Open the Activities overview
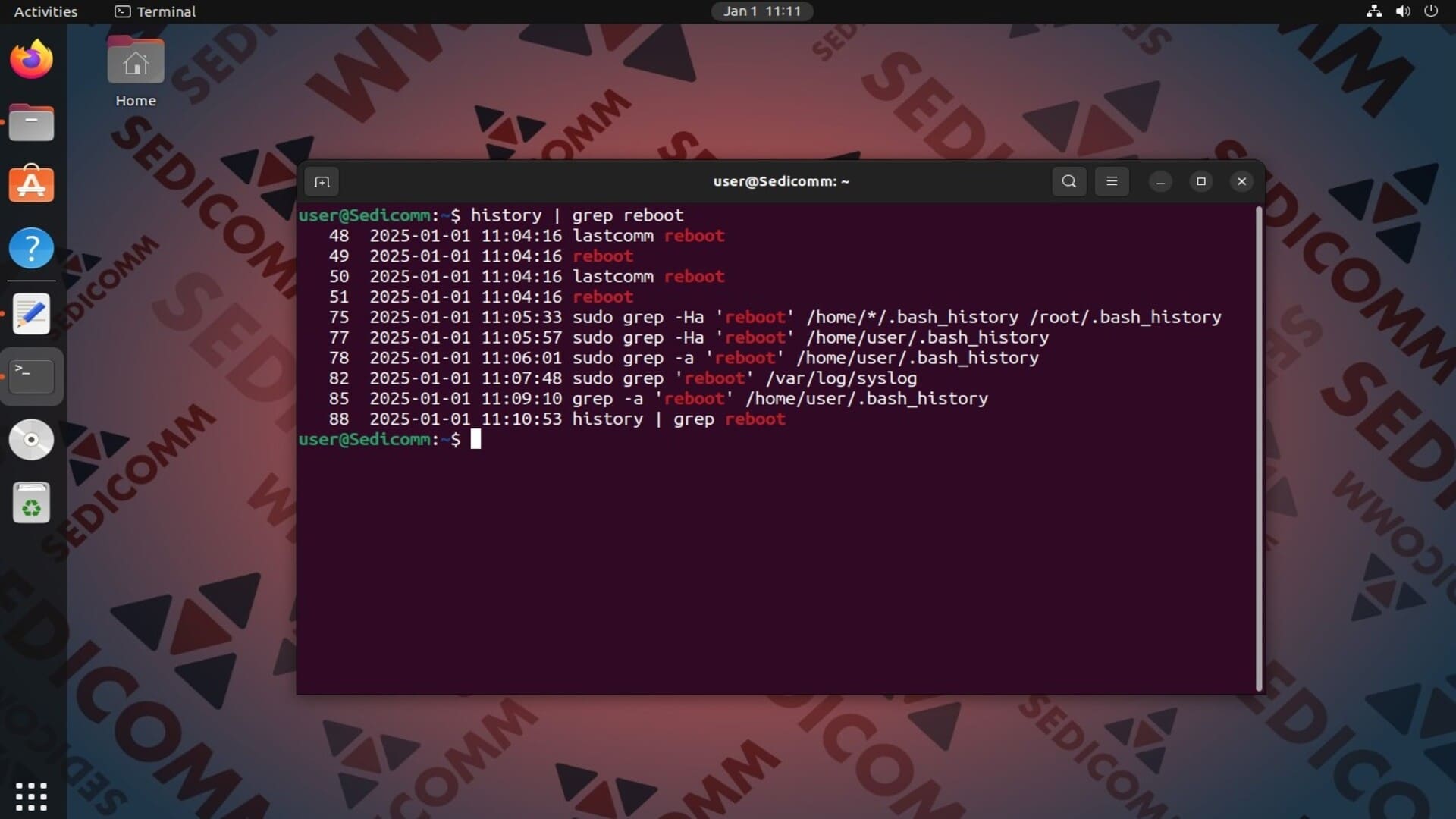1456x819 pixels. click(x=45, y=11)
